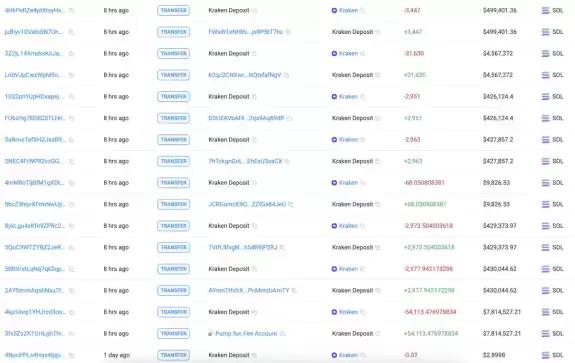This screenshot has width=575, height=363.
Task: Select value $427,857.2 in the -2,963 row
Action: pyautogui.click(x=498, y=140)
